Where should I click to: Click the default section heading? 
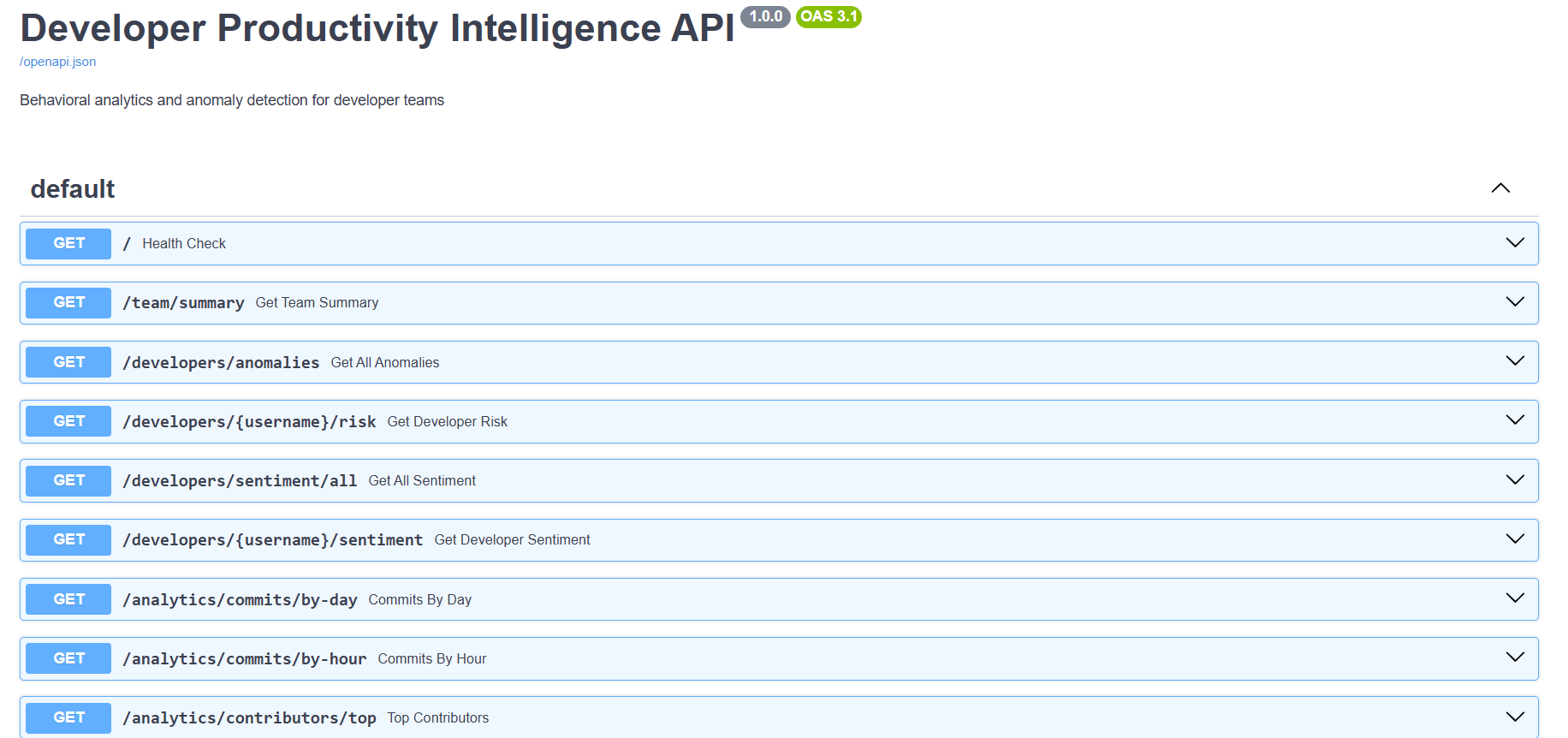pos(73,188)
